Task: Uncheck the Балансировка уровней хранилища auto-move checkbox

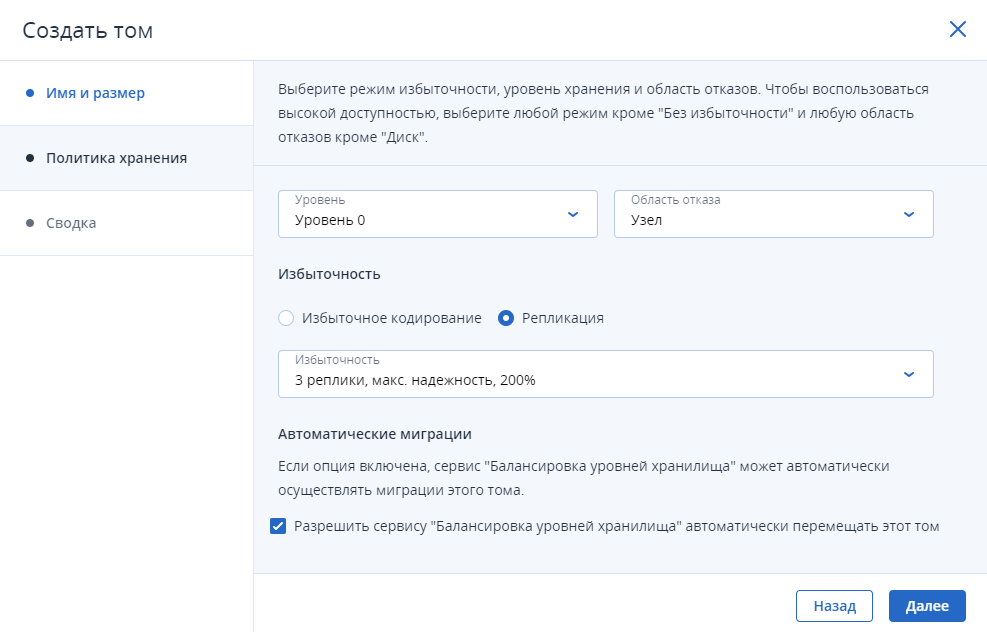Action: pos(278,526)
